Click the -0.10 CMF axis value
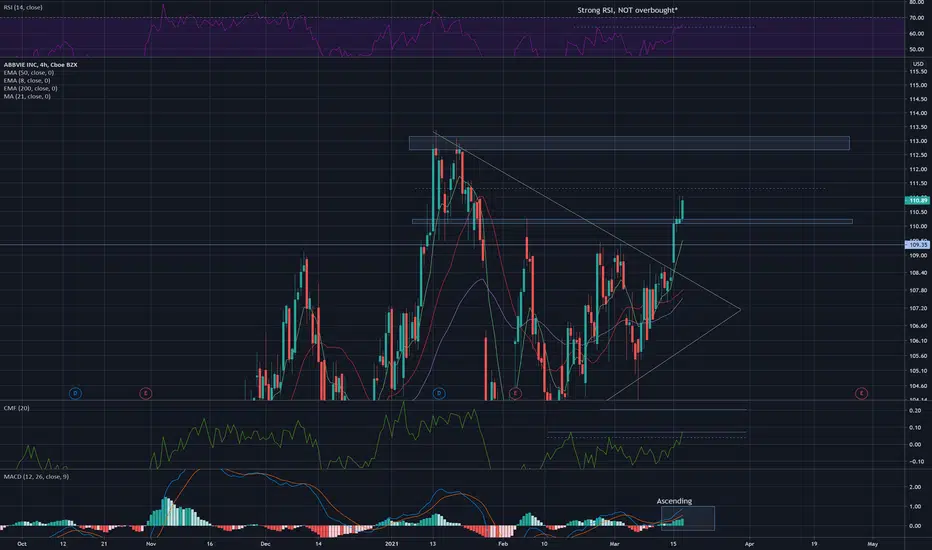This screenshot has height=550, width=932. coord(915,461)
